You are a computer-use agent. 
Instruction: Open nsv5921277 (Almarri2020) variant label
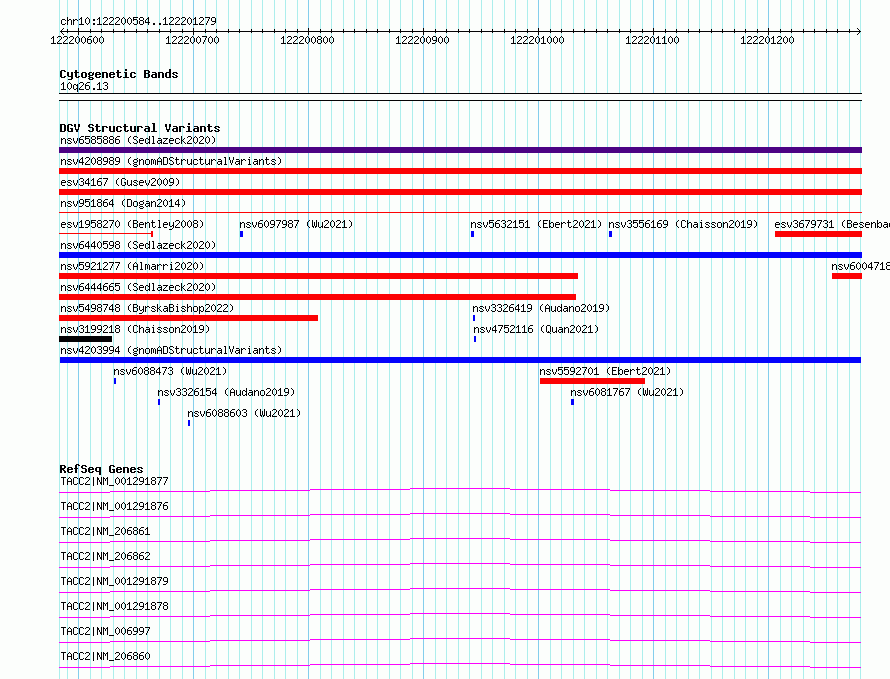pos(132,266)
